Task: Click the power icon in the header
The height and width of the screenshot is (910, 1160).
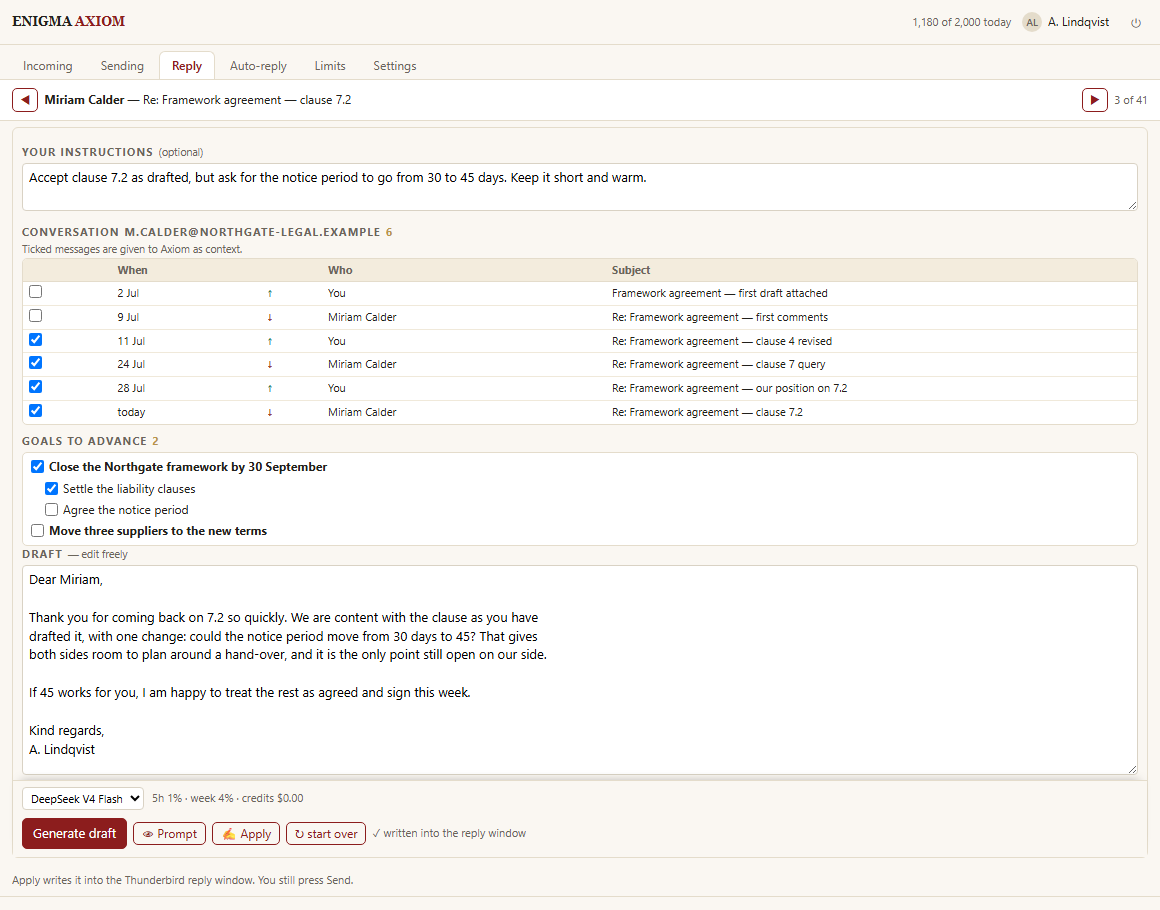Action: 1136,23
